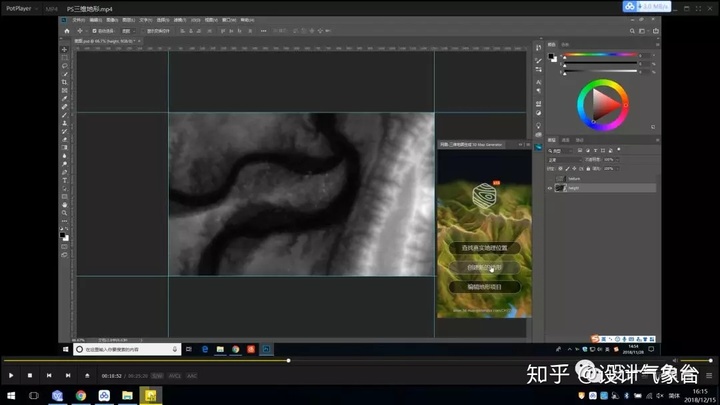
Task: Switch to the Channels tab
Action: 566,140
